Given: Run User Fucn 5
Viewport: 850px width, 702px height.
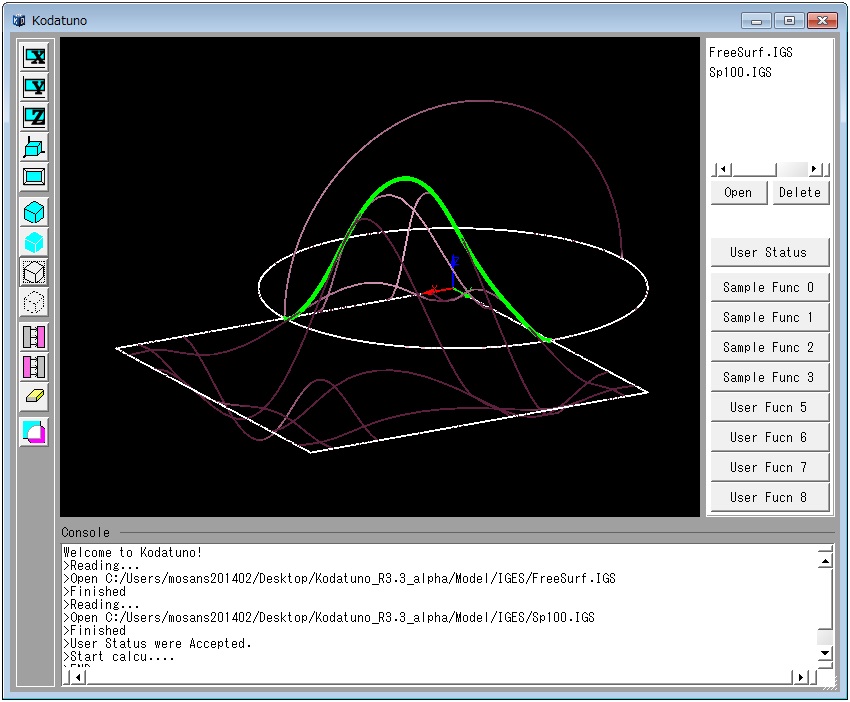Looking at the screenshot, I should coord(769,408).
